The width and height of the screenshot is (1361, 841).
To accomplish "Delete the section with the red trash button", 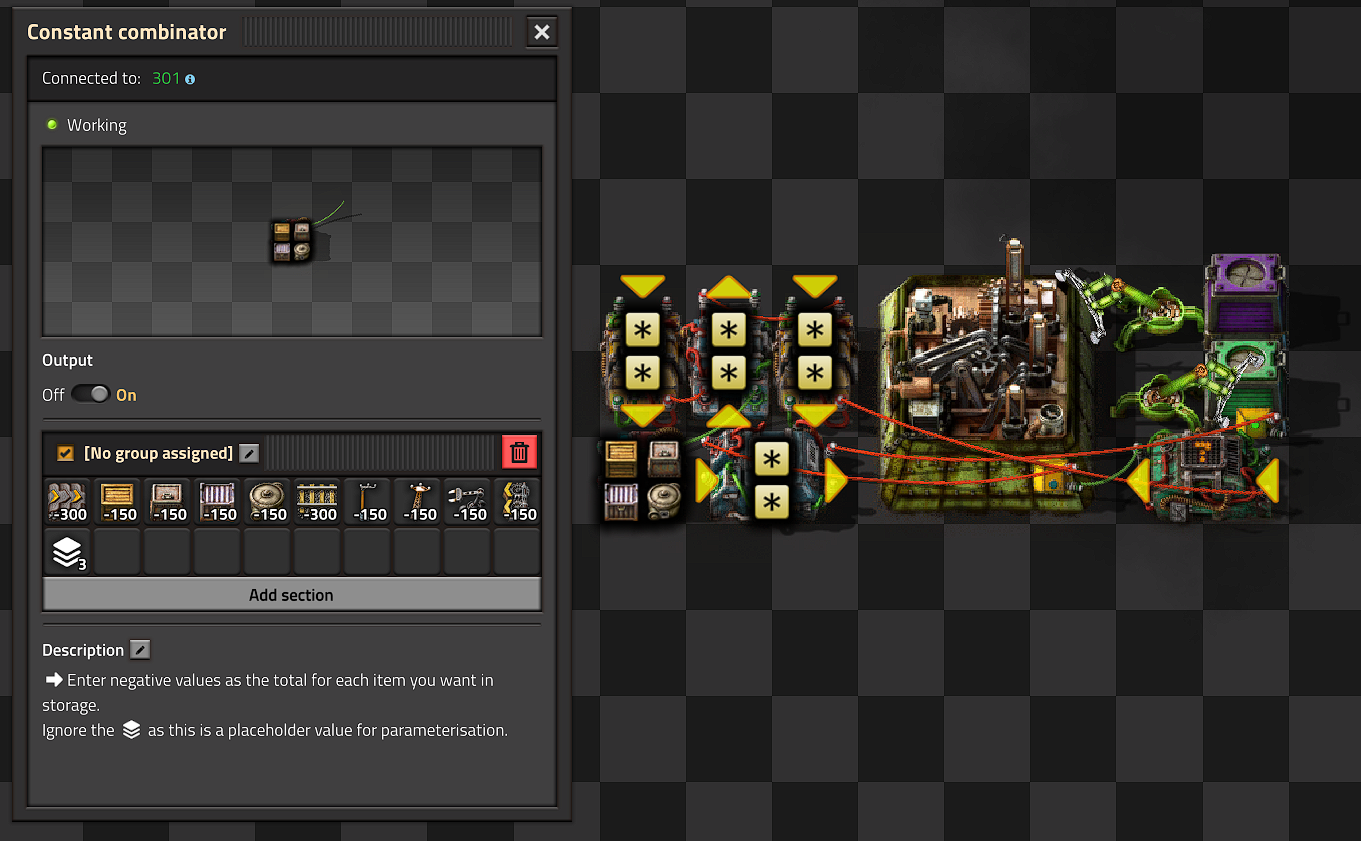I will click(x=520, y=453).
